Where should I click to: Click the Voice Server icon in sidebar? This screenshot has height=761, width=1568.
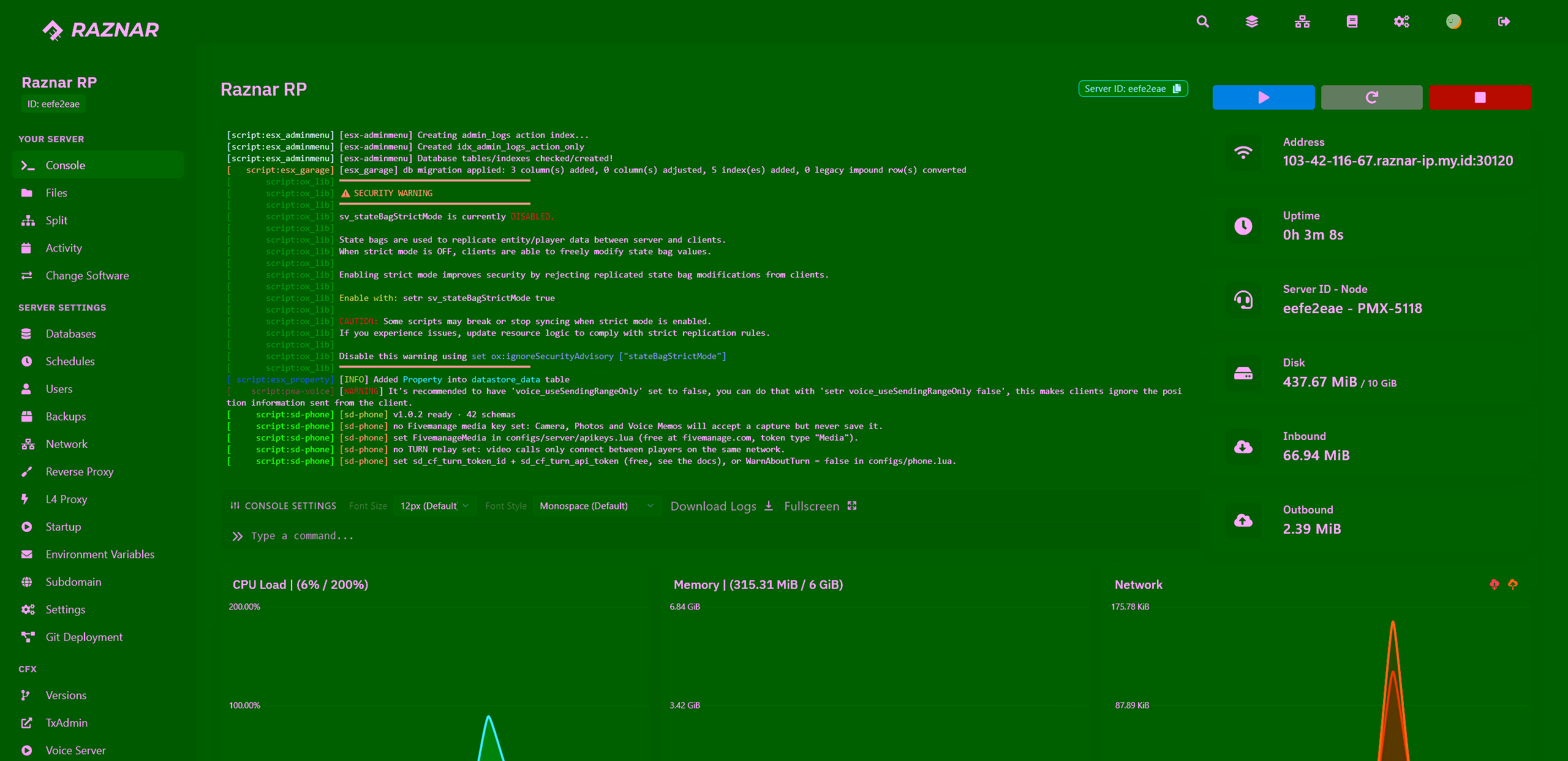(x=26, y=751)
